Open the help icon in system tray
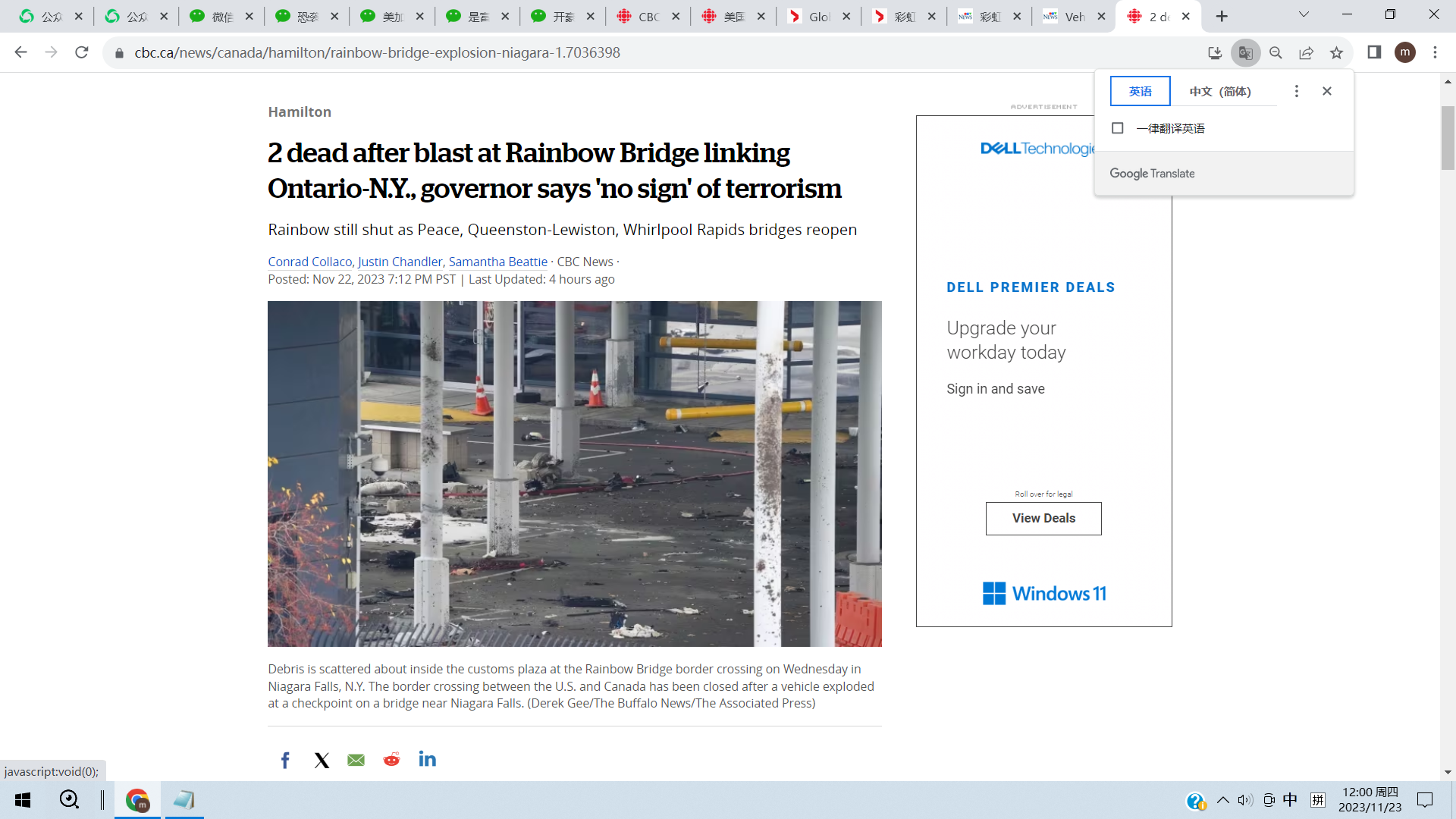The height and width of the screenshot is (819, 1456). coord(1196,801)
